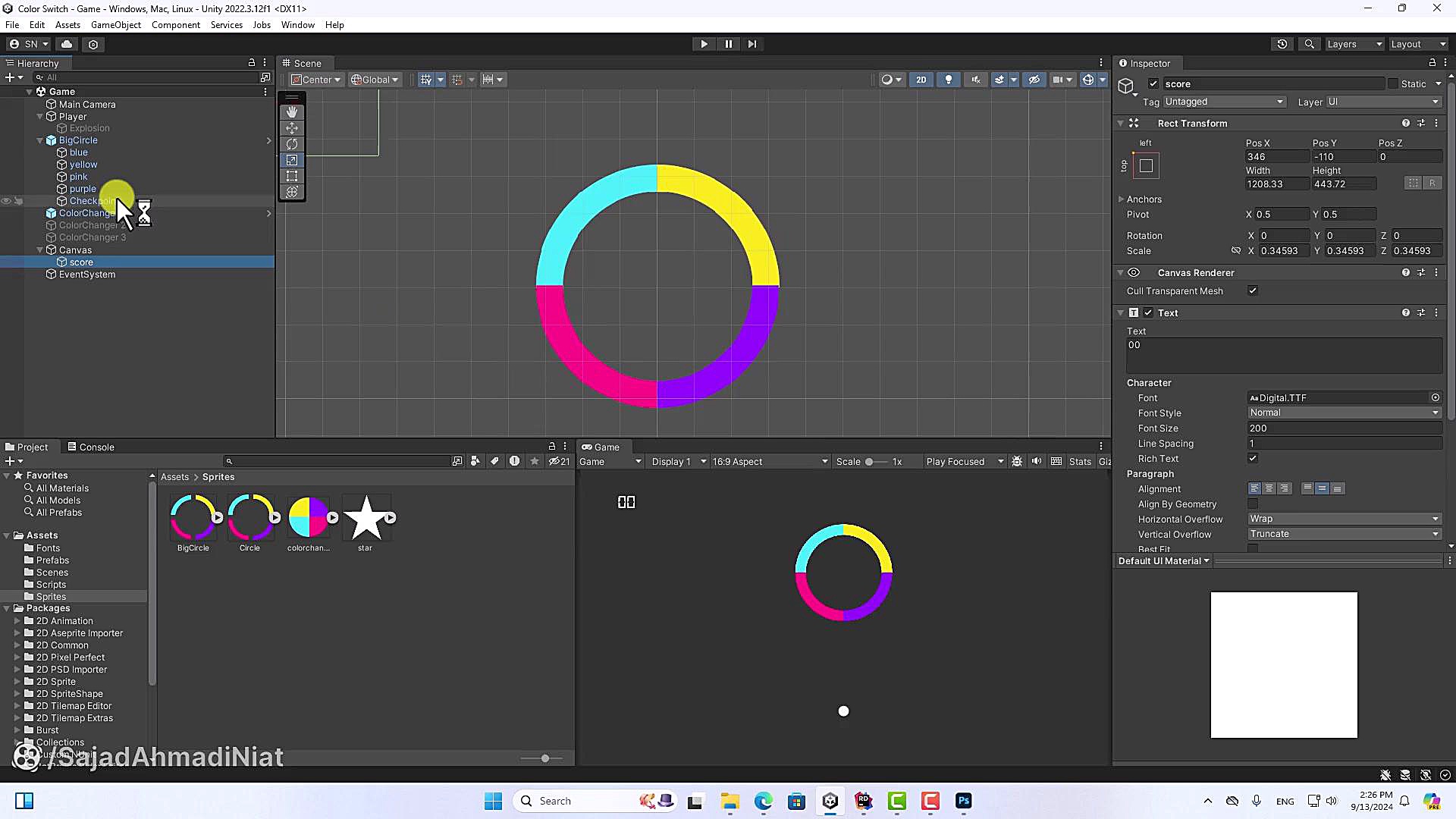Screen dimensions: 1456x819
Task: Click the Play button
Action: coord(704,44)
